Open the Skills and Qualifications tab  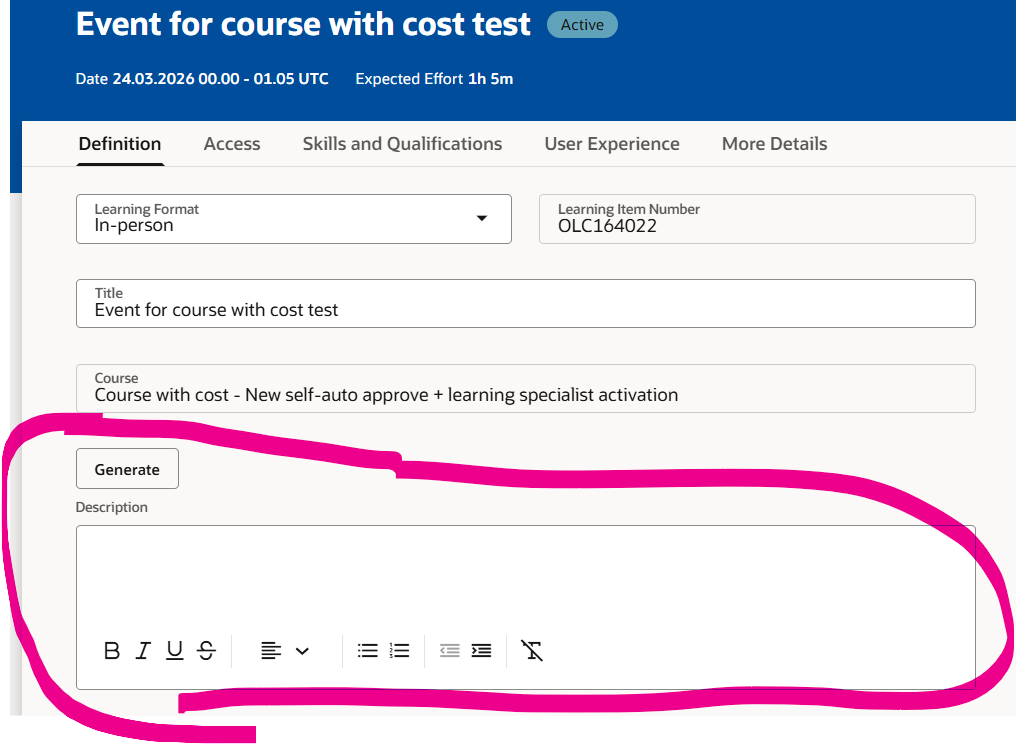pyautogui.click(x=402, y=144)
